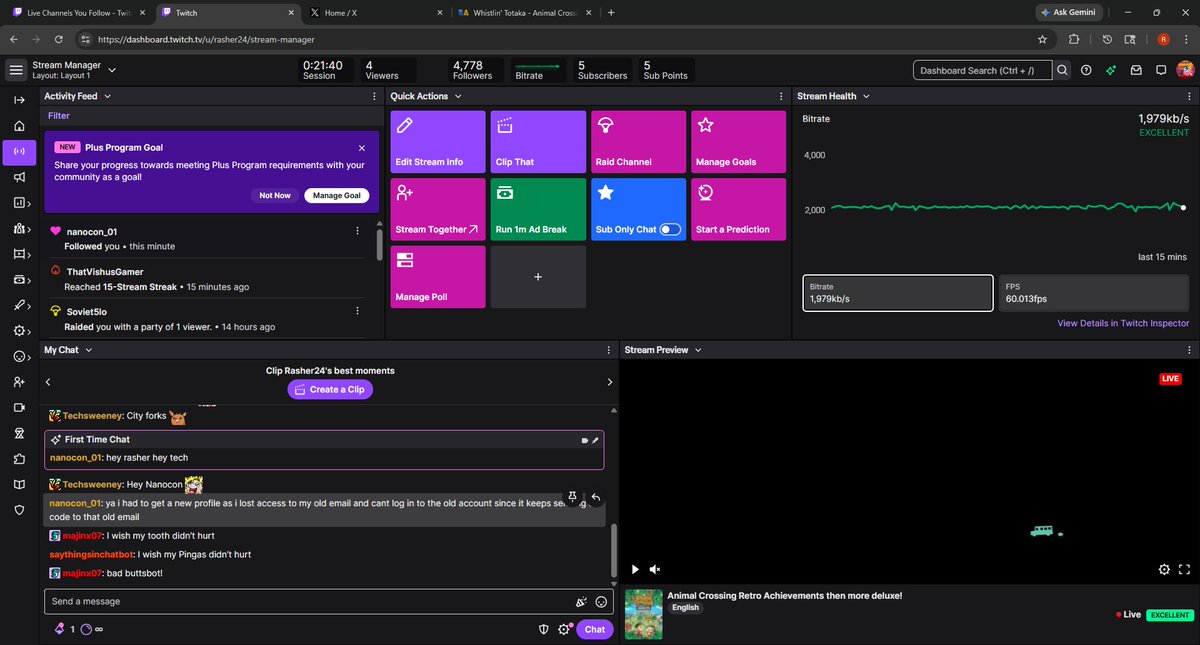
Task: Expand the Stream Manager layout dropdown
Action: [112, 70]
